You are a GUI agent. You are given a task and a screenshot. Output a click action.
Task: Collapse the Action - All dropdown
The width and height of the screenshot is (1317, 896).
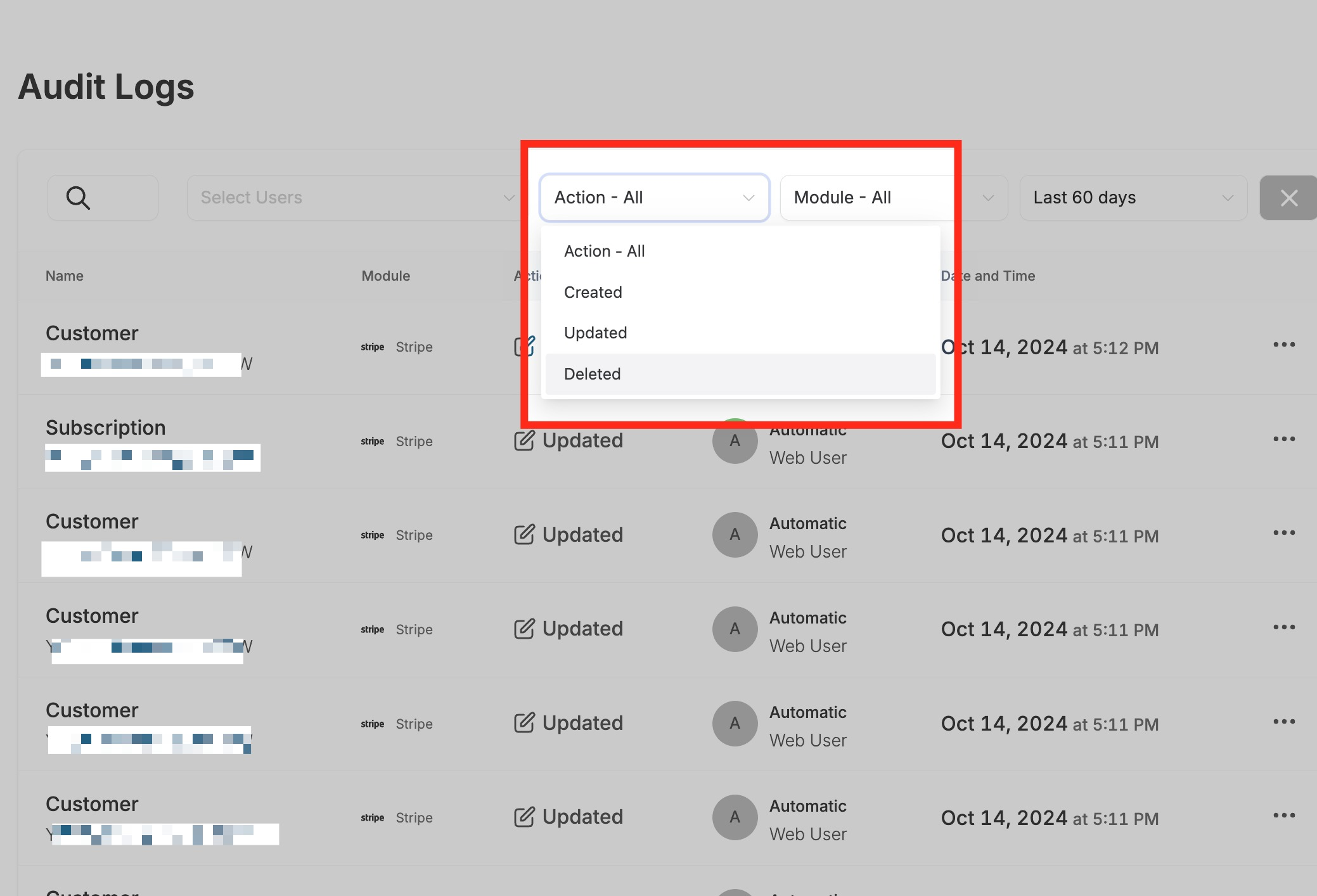654,198
